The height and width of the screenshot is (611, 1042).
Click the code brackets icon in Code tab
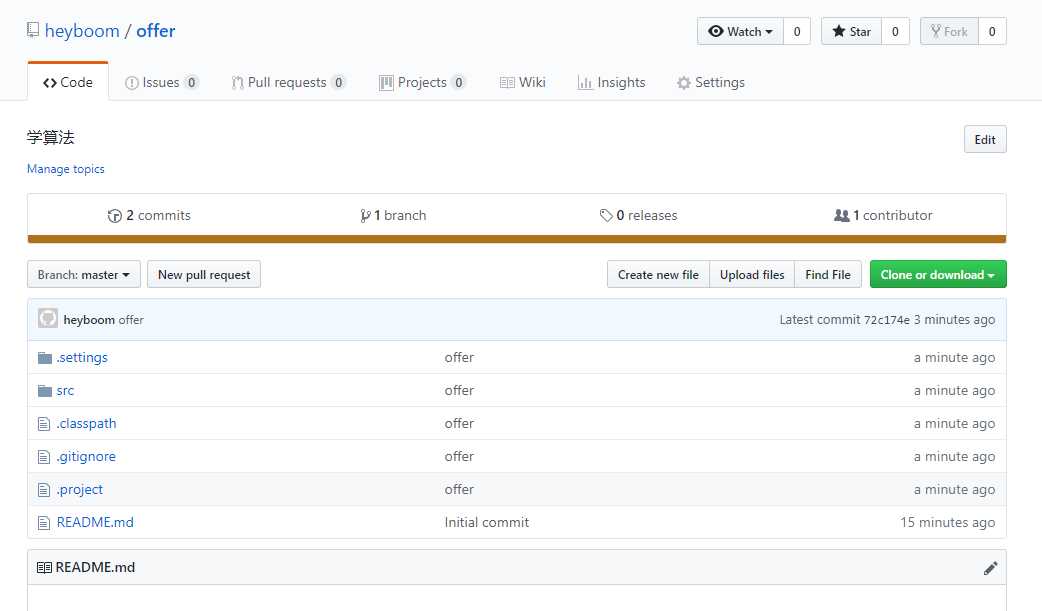[50, 83]
